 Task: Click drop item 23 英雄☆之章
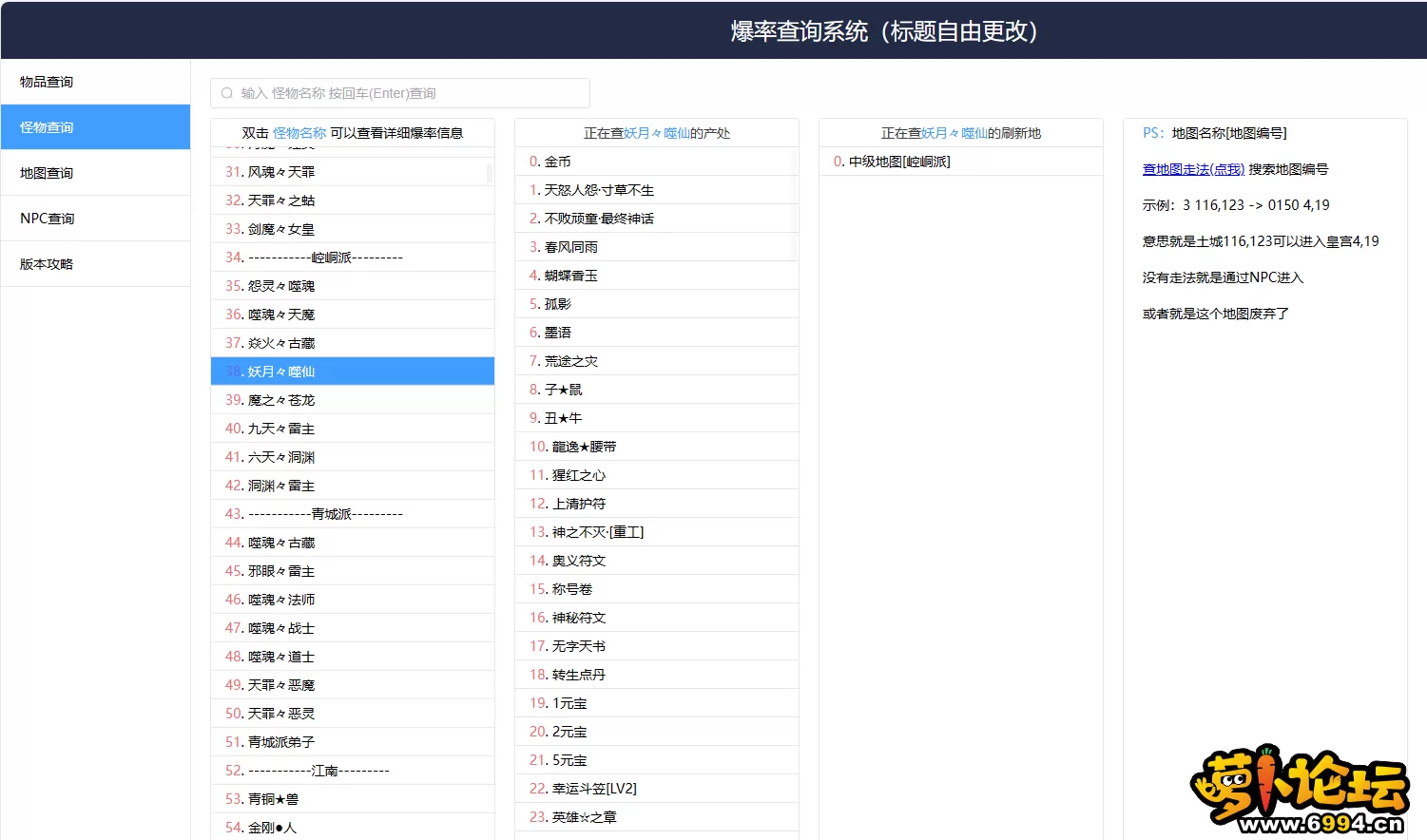(x=657, y=817)
